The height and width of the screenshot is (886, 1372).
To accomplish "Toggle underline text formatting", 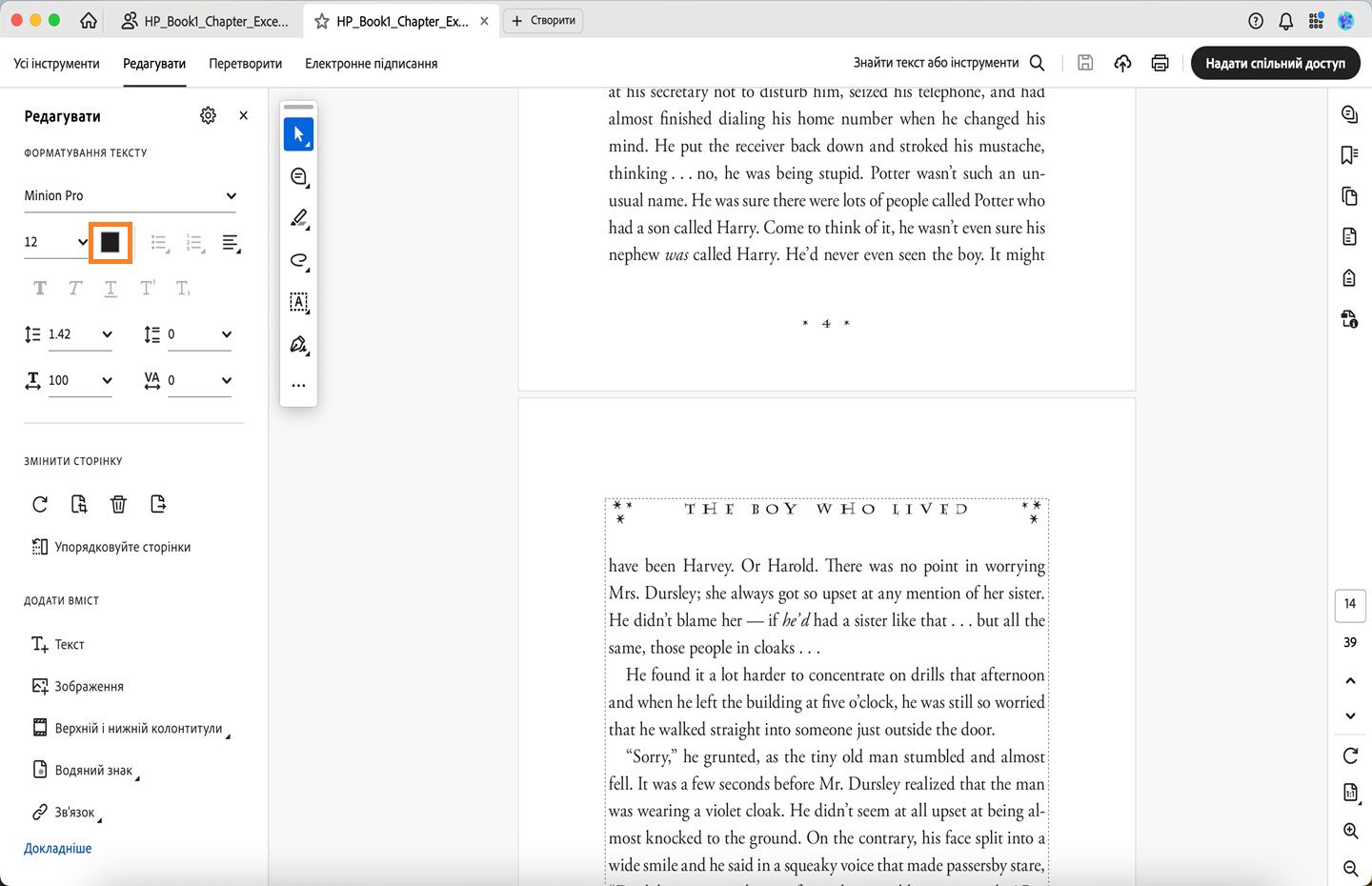I will [111, 288].
